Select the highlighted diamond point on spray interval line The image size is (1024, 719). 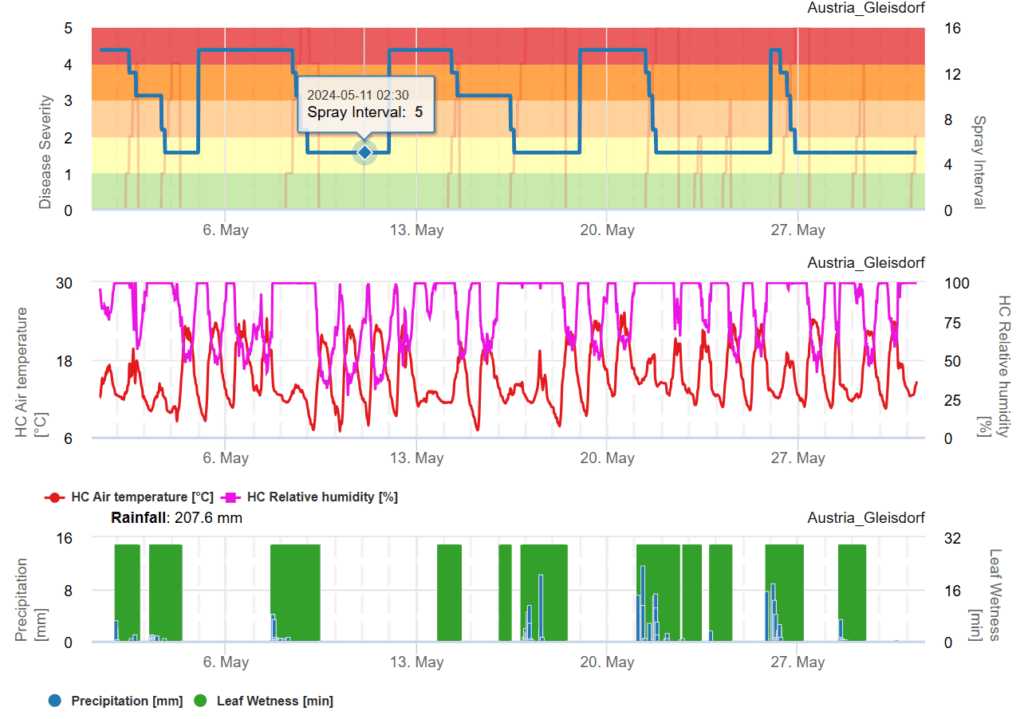click(x=365, y=152)
